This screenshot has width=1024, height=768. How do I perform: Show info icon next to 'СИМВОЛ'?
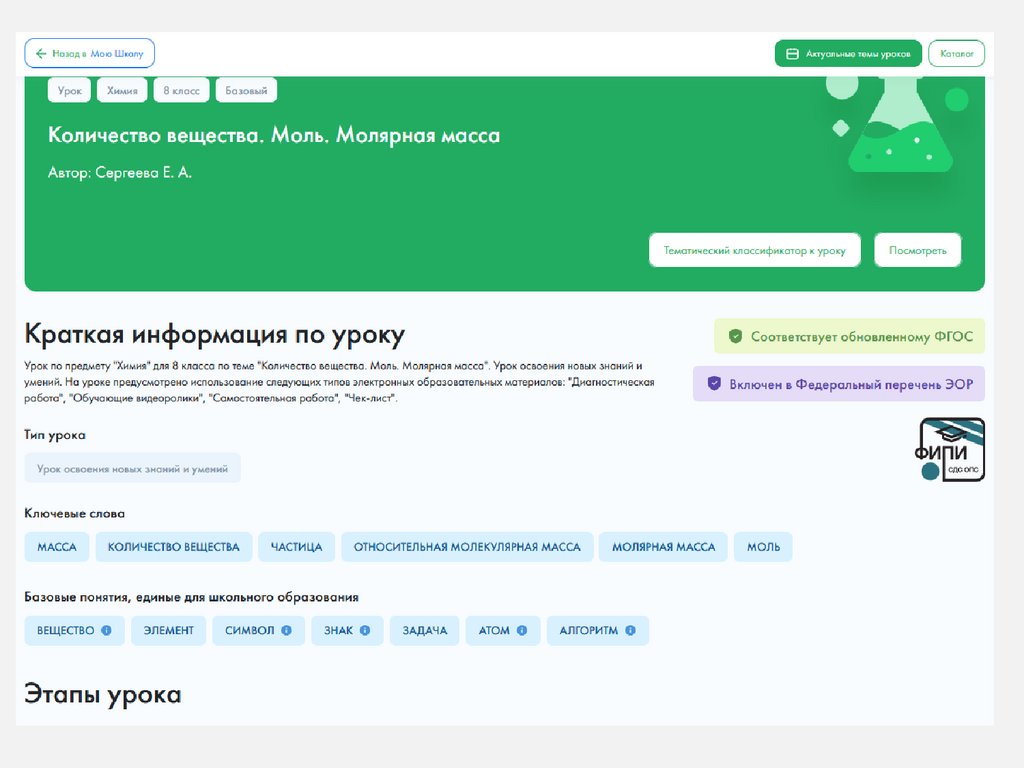click(x=287, y=630)
